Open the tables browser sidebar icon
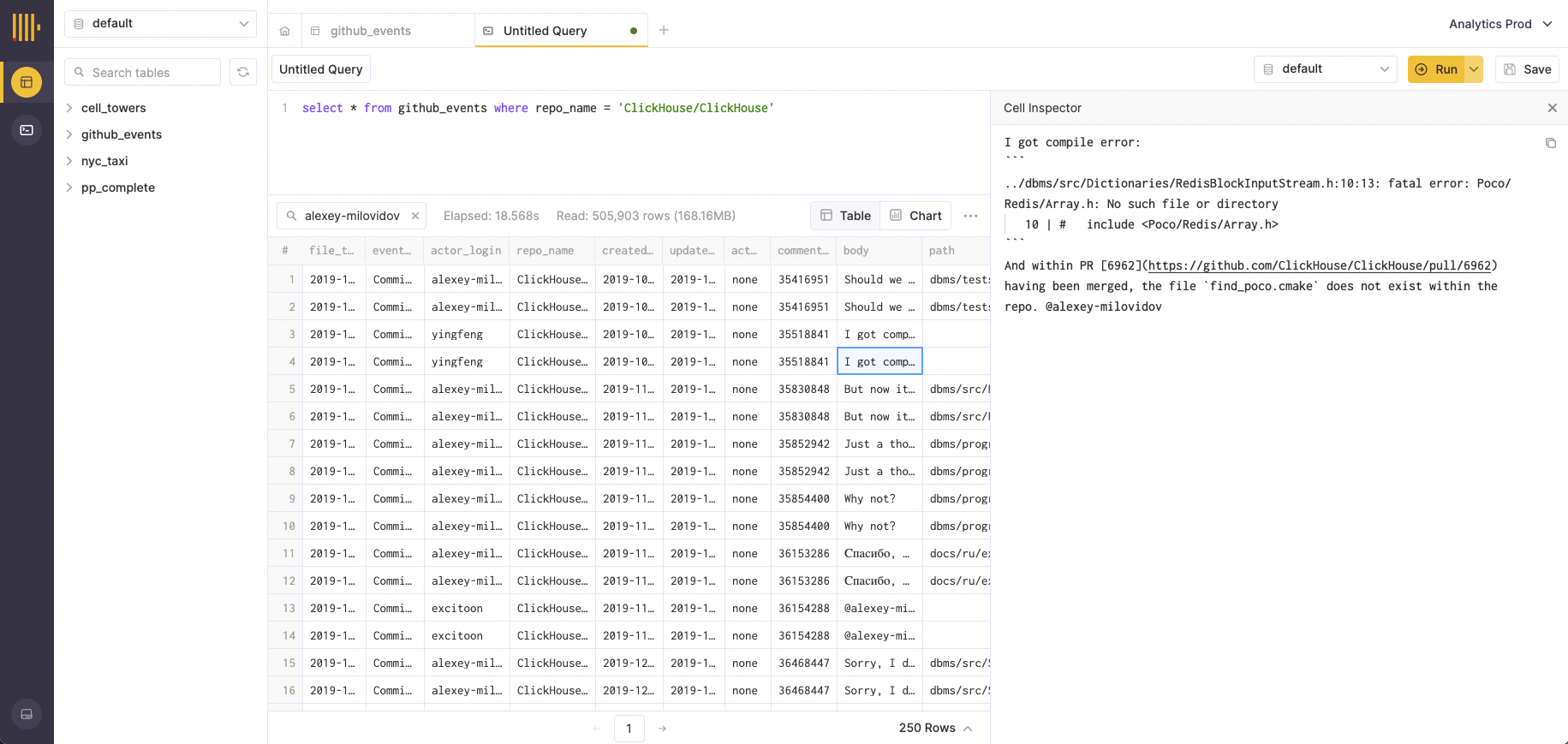Image resolution: width=1568 pixels, height=744 pixels. coord(27,82)
